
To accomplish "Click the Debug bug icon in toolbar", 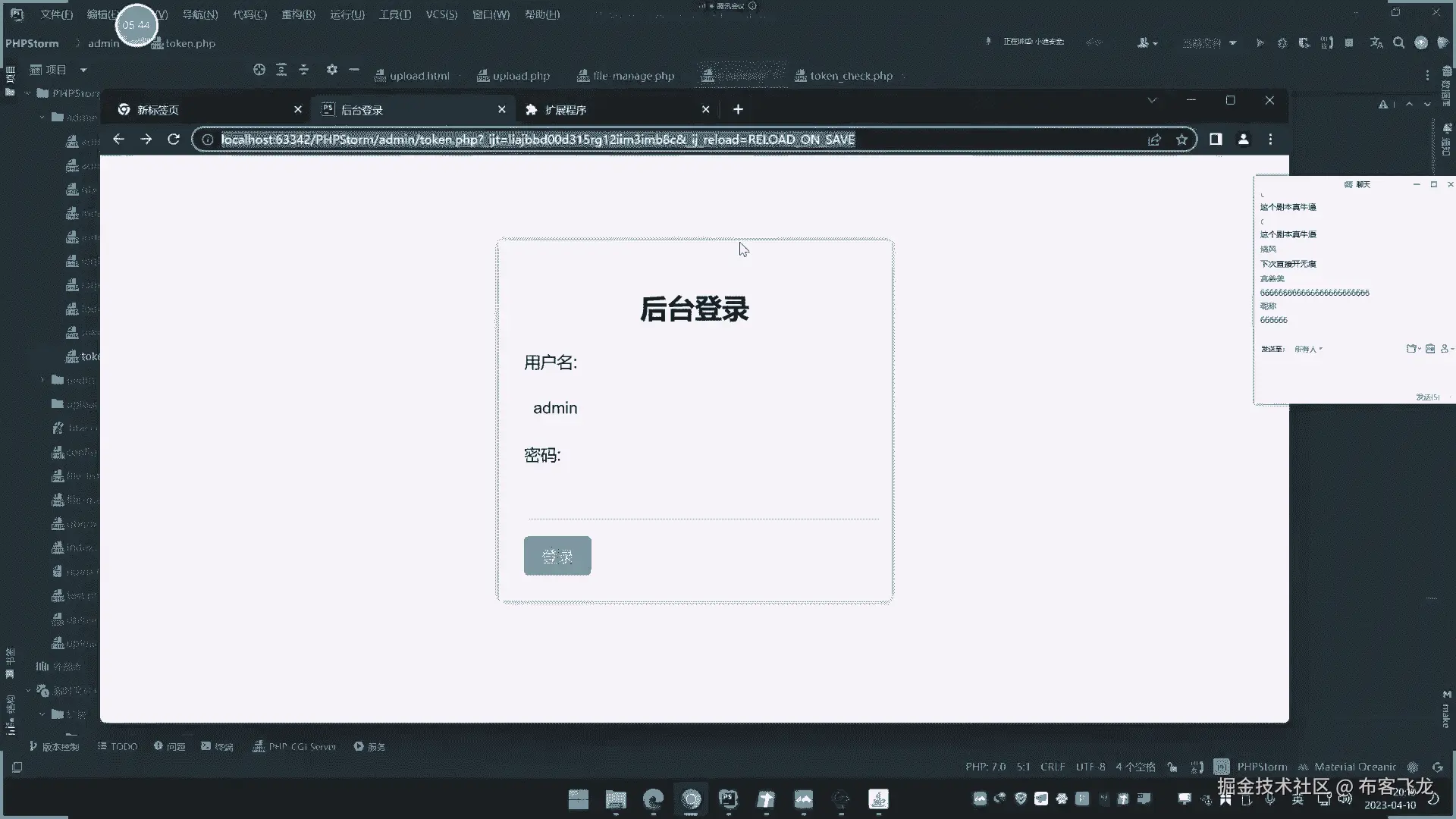I will point(1282,43).
